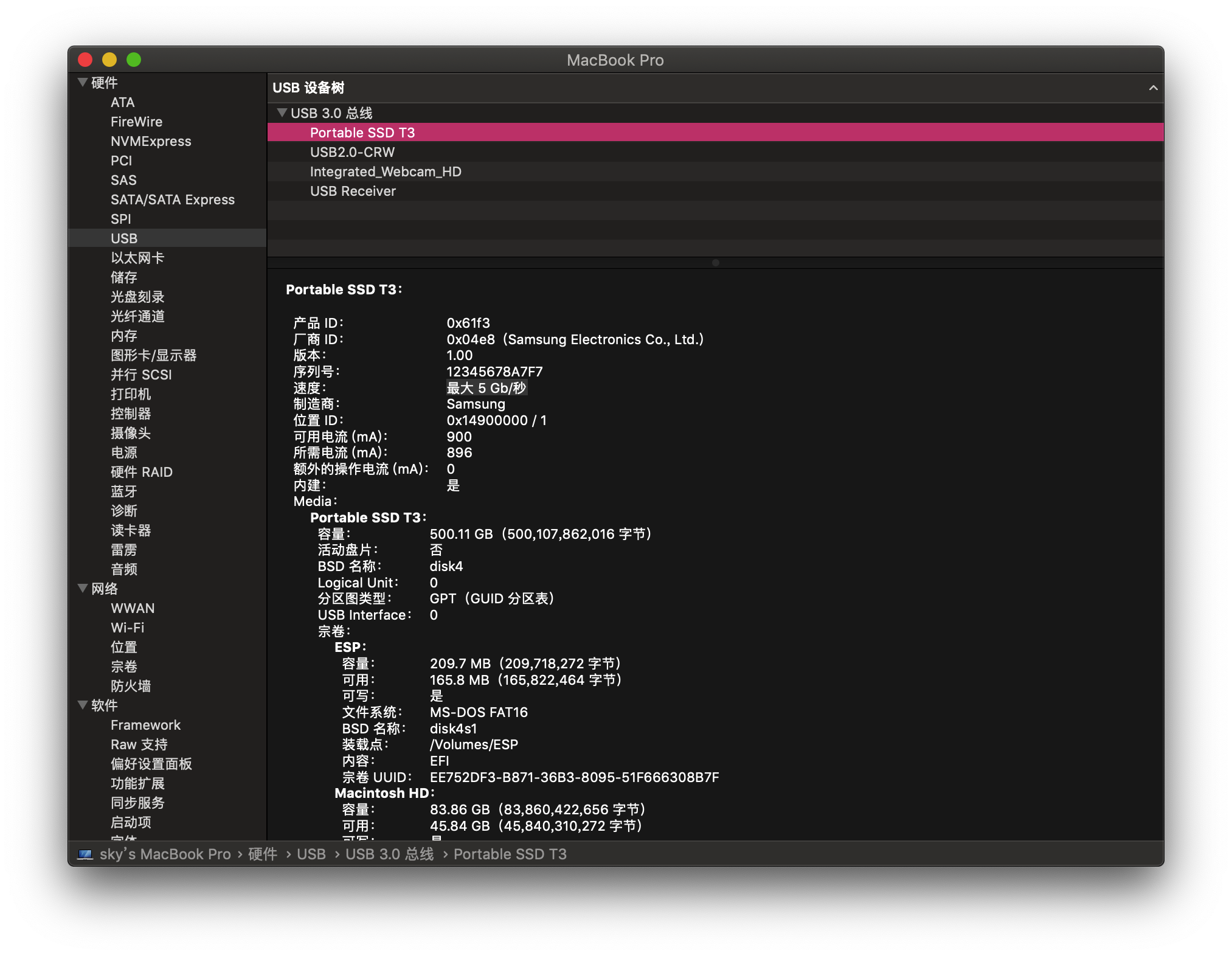Collapse the 硬件 hardware section triangle
Image resolution: width=1232 pixels, height=956 pixels.
[x=83, y=82]
